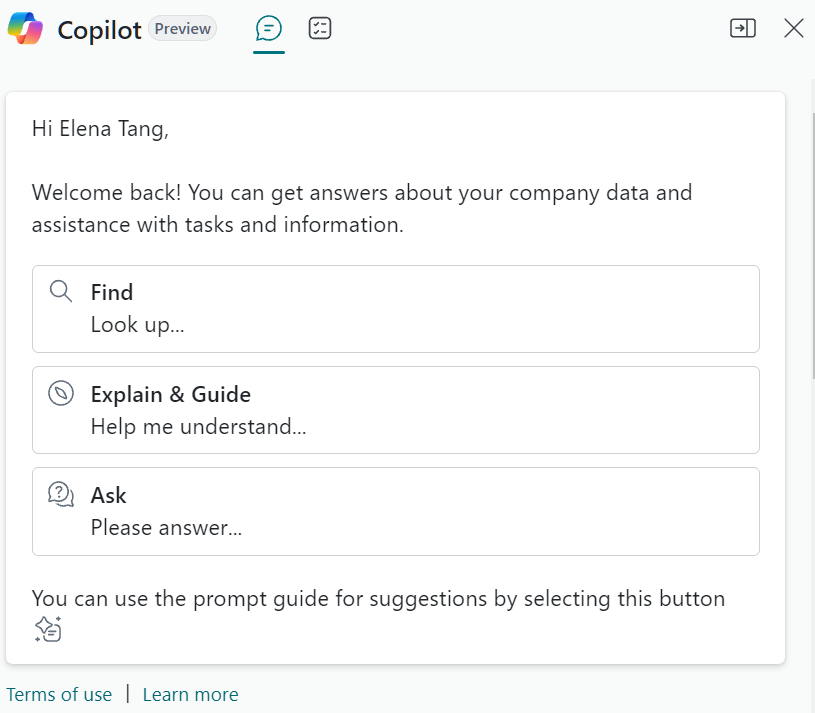815x713 pixels.
Task: Click the "Hi Elena Tang" greeting
Action: coord(100,128)
